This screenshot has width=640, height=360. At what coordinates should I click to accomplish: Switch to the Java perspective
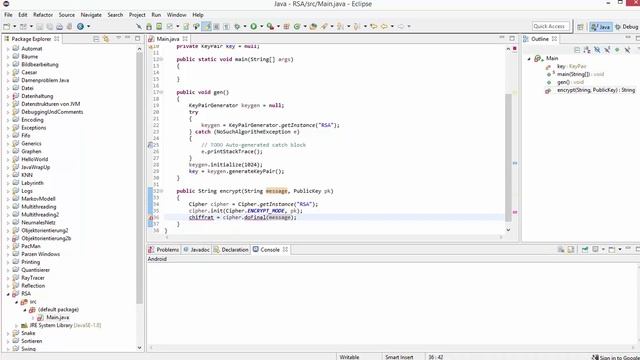click(x=600, y=27)
